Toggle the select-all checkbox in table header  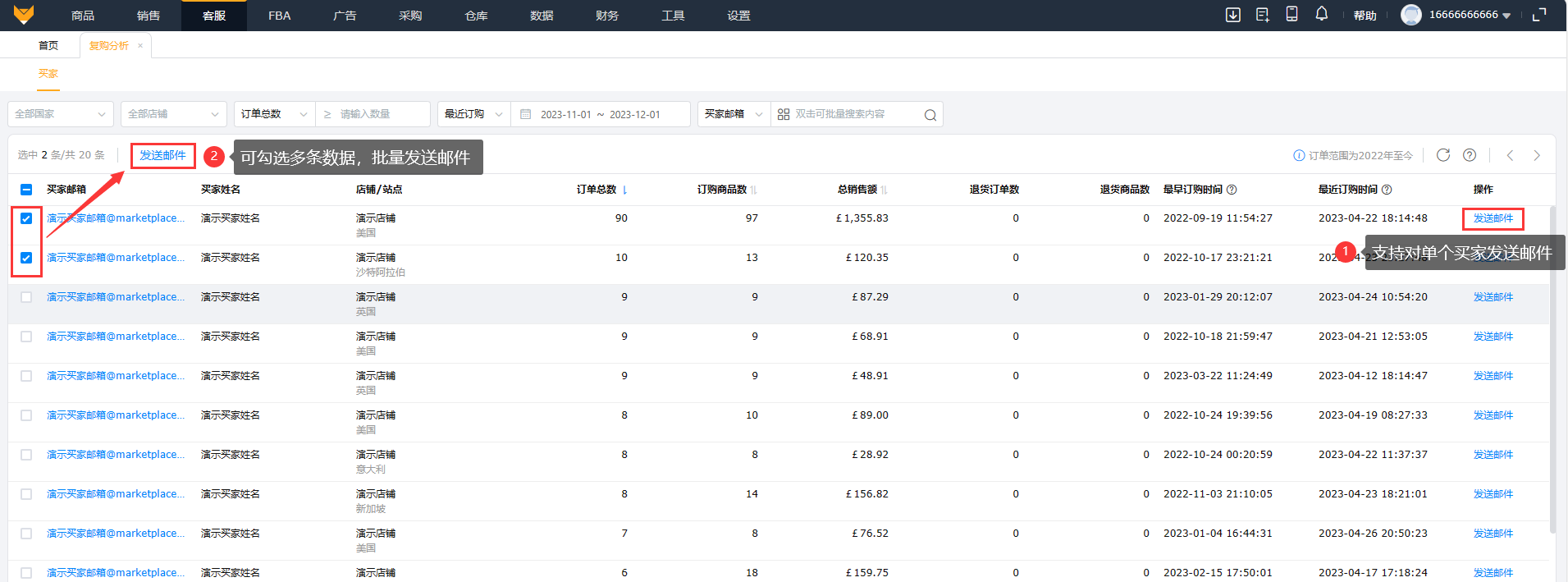point(26,190)
